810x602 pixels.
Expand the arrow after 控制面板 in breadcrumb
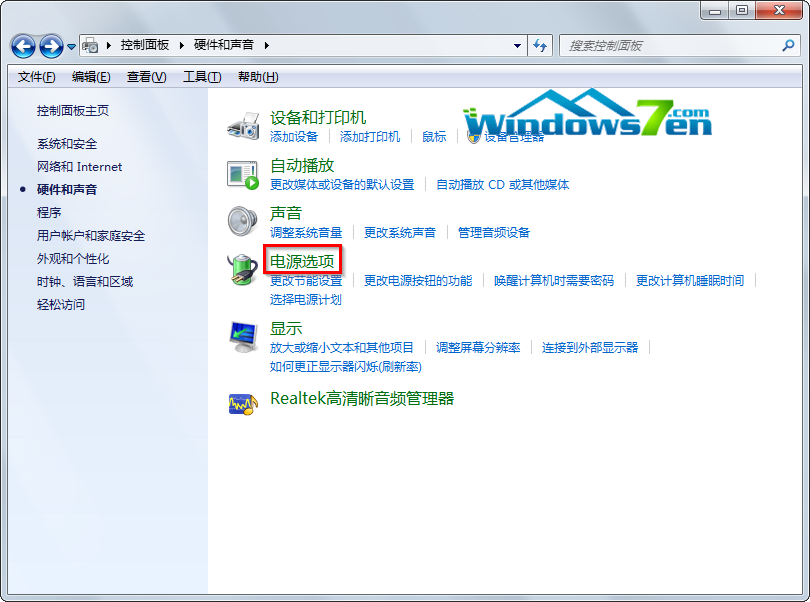point(182,45)
